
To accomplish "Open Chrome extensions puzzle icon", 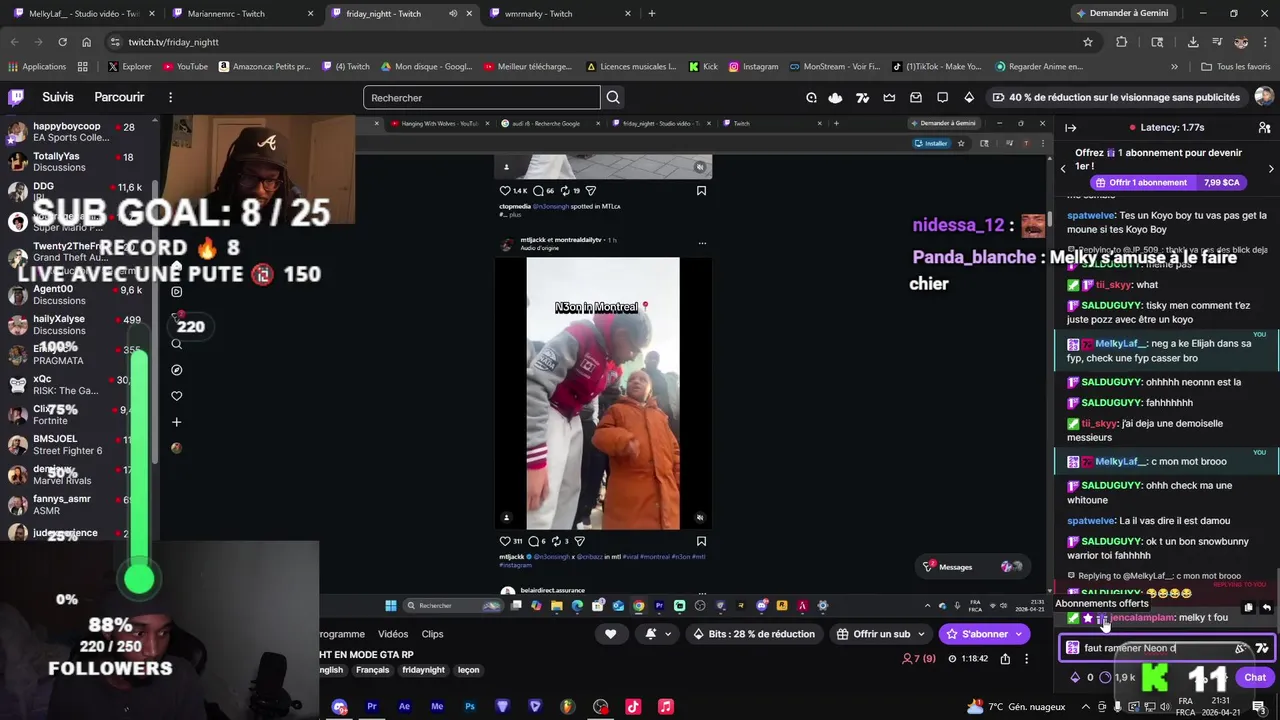I will point(1121,42).
